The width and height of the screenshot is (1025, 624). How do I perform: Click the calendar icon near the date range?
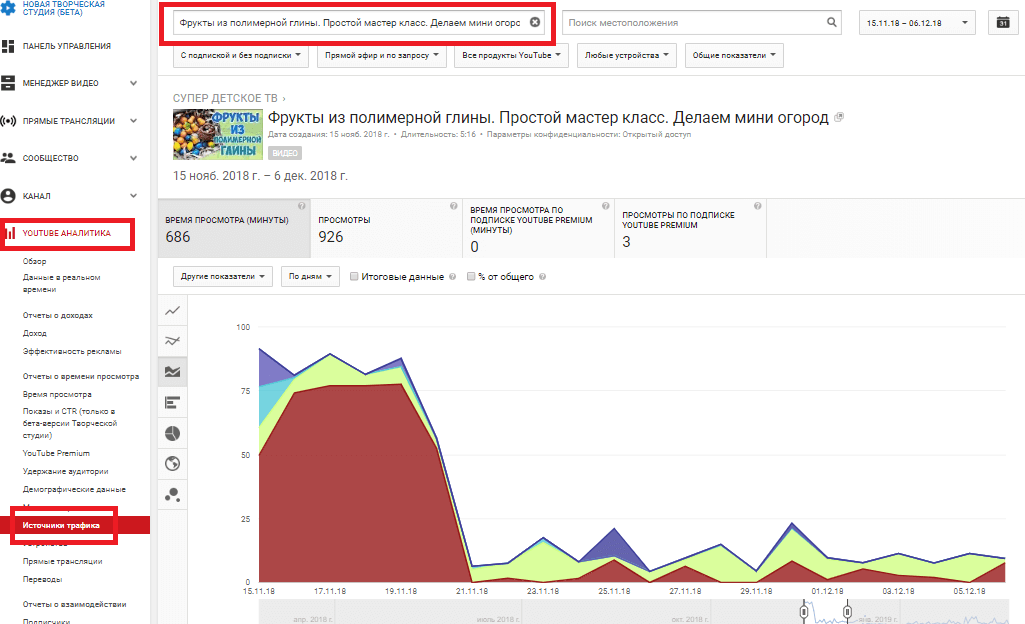coord(1002,21)
